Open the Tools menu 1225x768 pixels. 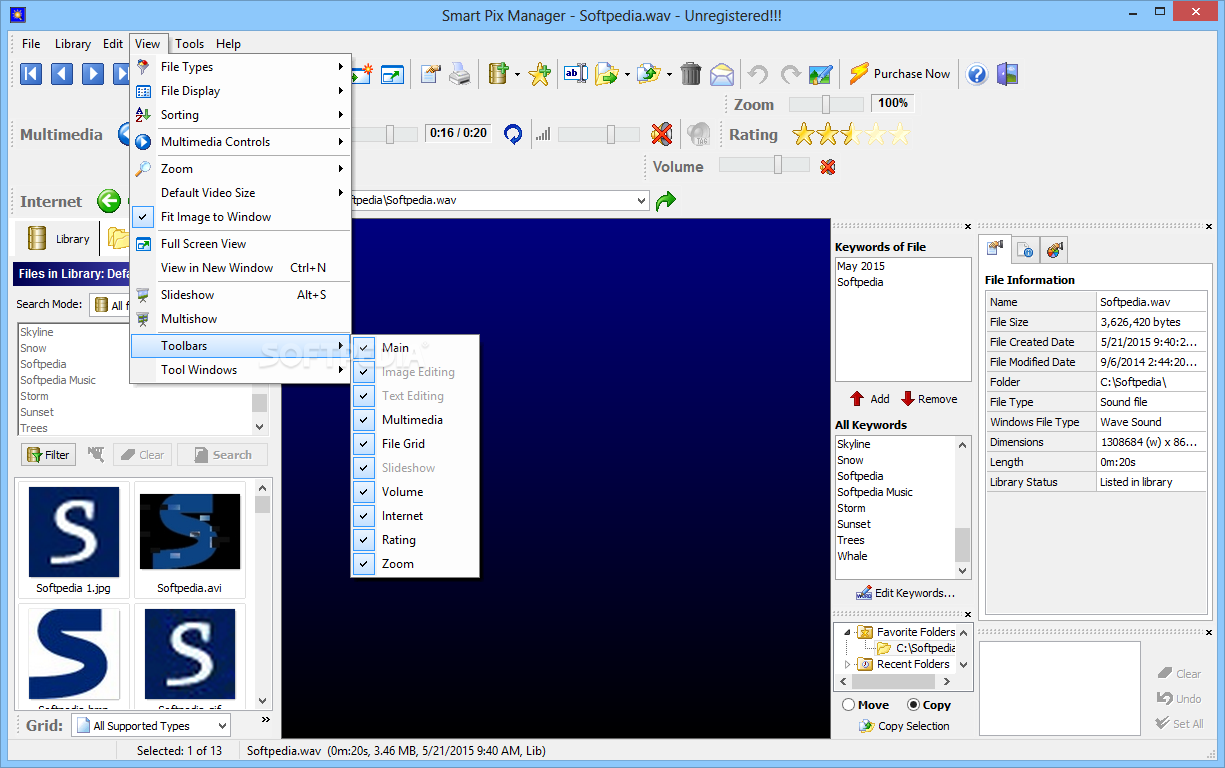point(190,44)
